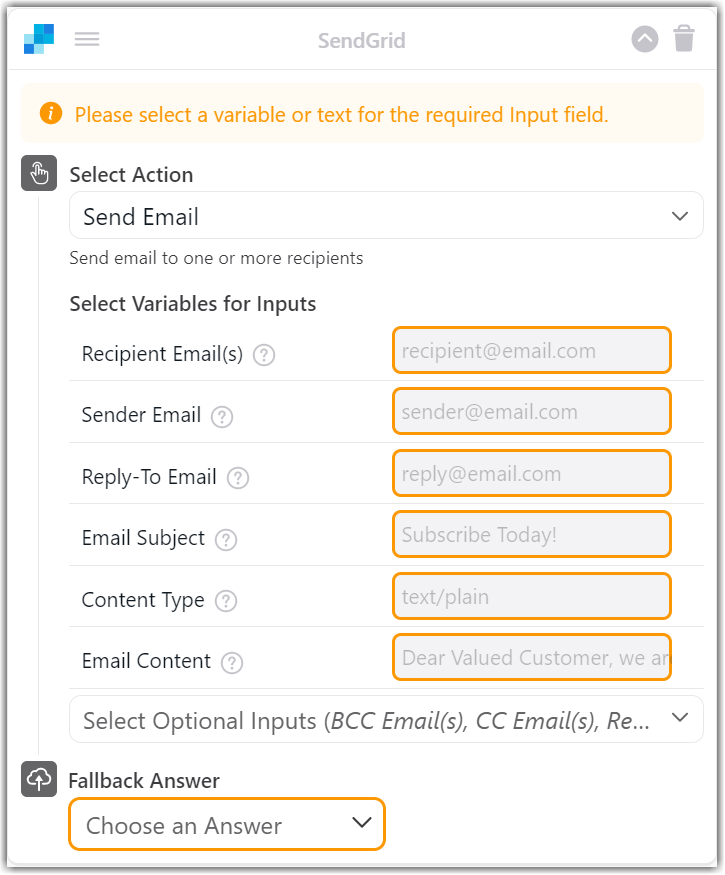
Task: Click the Sender Email input field
Action: tap(531, 411)
